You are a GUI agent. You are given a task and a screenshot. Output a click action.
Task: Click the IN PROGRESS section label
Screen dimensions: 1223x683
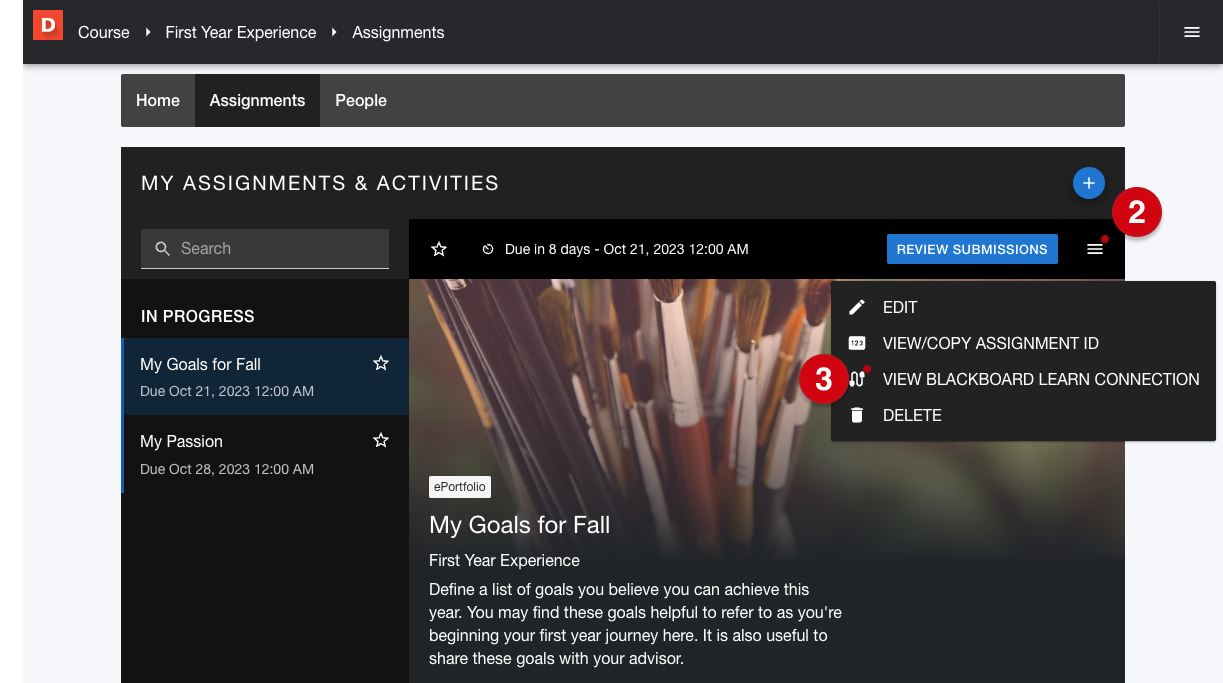(198, 316)
